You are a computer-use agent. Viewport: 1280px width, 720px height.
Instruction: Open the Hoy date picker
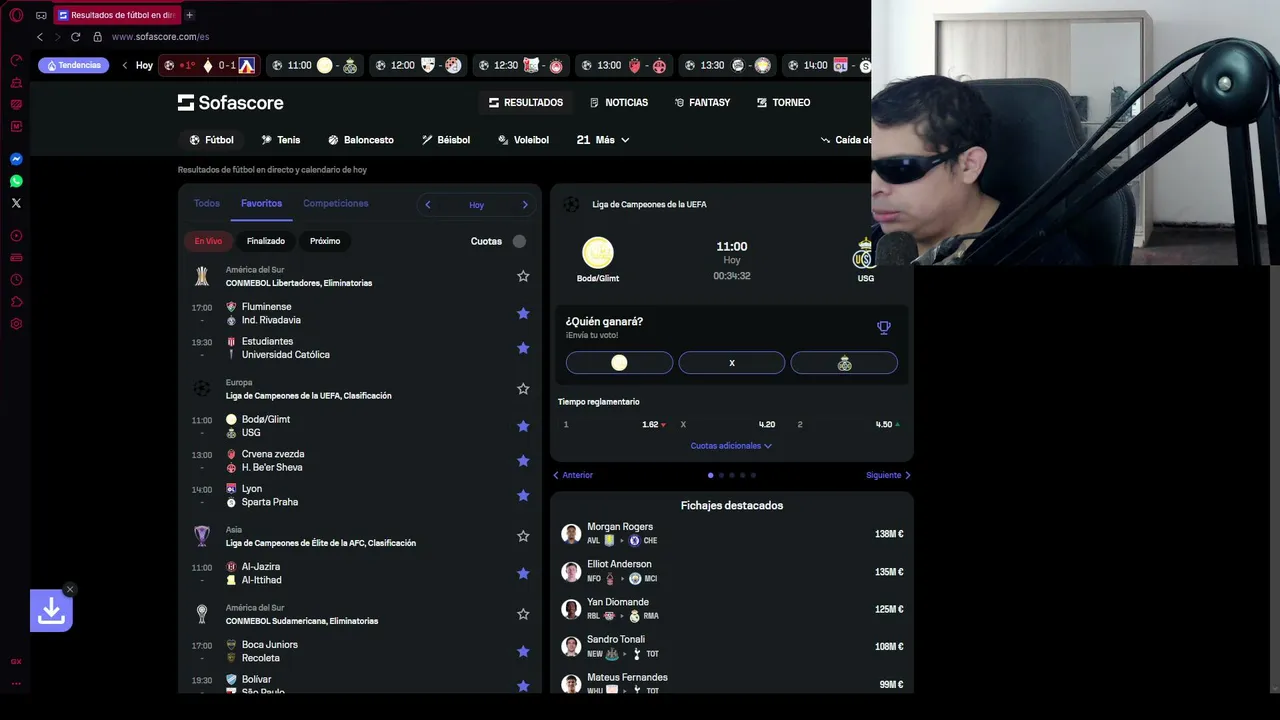pos(476,205)
